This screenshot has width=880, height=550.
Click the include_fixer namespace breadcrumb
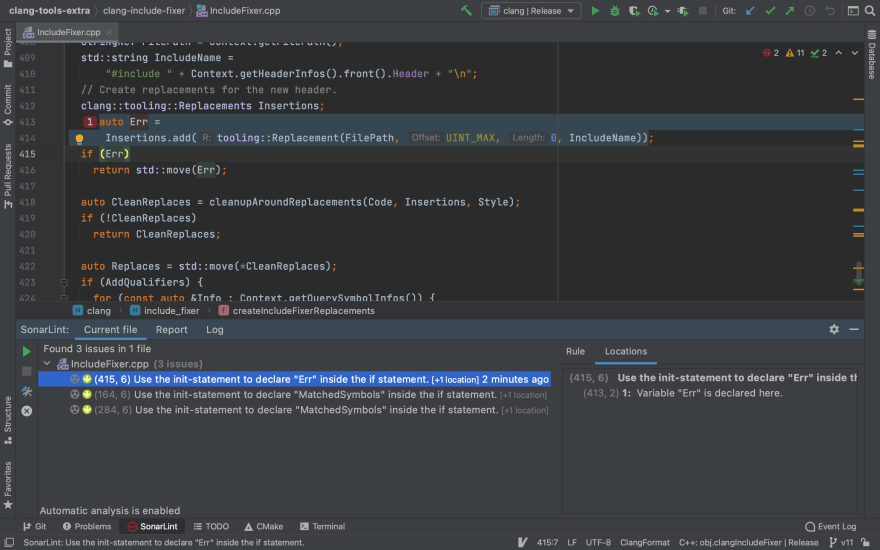(165, 310)
